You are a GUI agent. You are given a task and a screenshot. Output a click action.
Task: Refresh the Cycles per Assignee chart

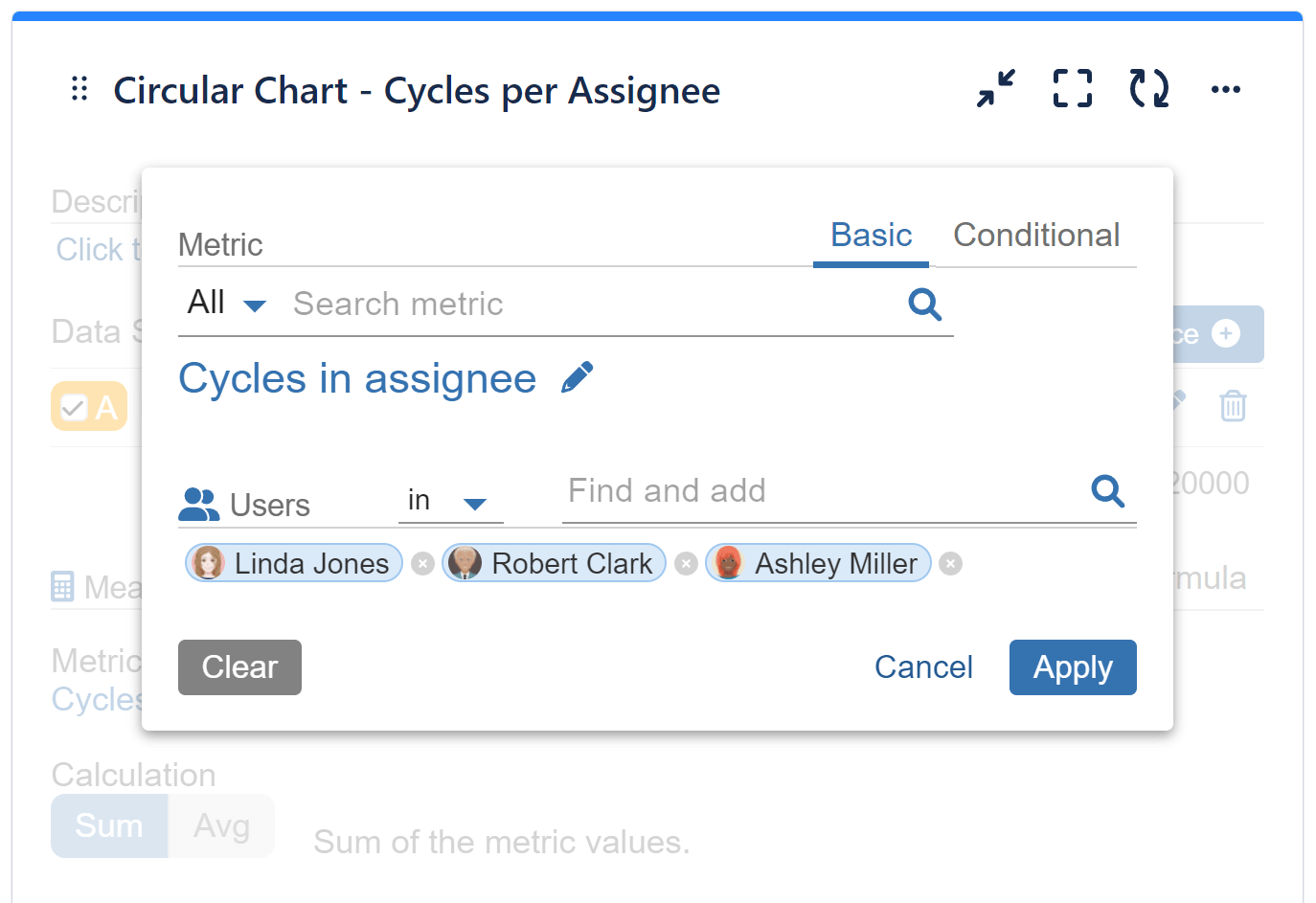coord(1148,88)
